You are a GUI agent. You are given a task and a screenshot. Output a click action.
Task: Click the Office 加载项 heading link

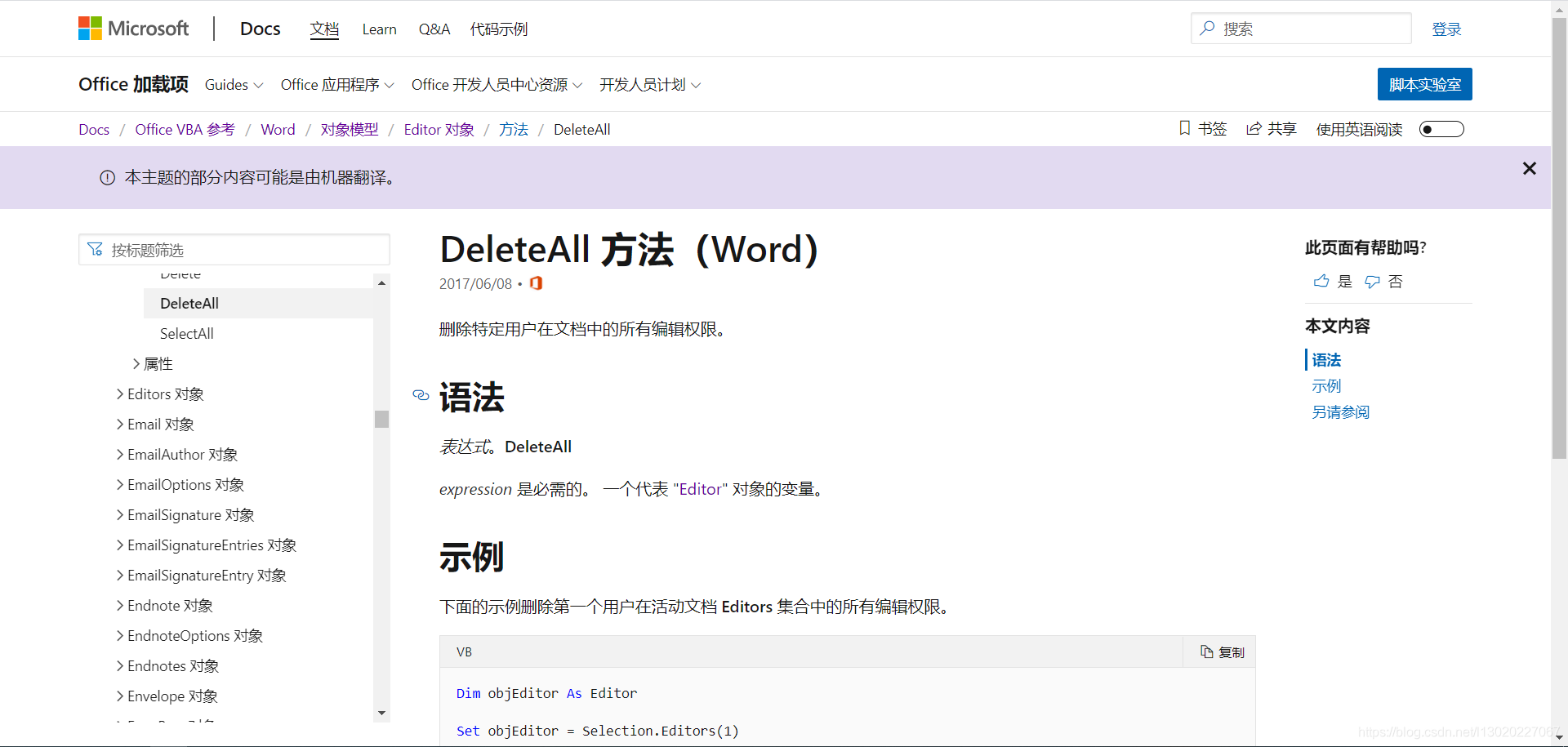[133, 84]
